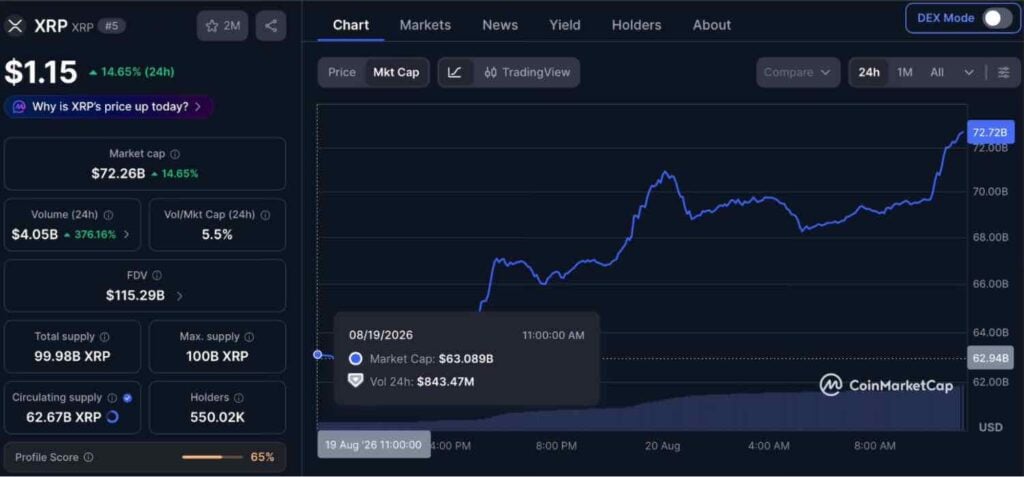The width and height of the screenshot is (1024, 477).
Task: Click FDV info icon
Action: tap(157, 276)
